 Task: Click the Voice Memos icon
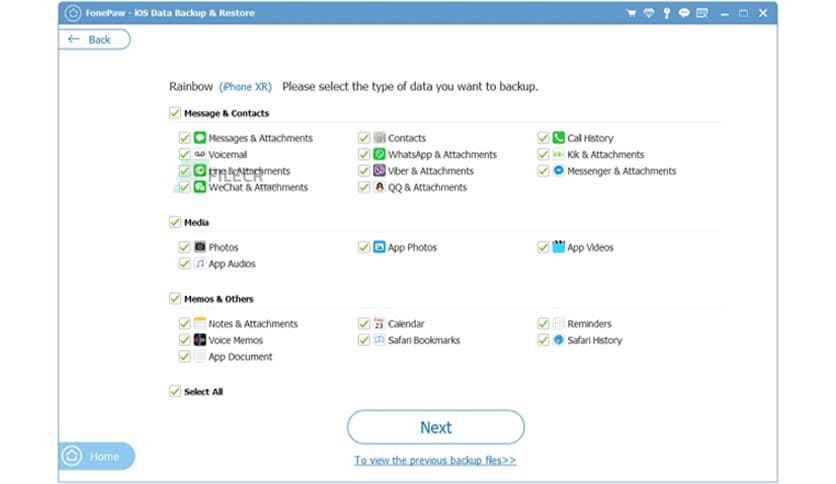tap(200, 340)
